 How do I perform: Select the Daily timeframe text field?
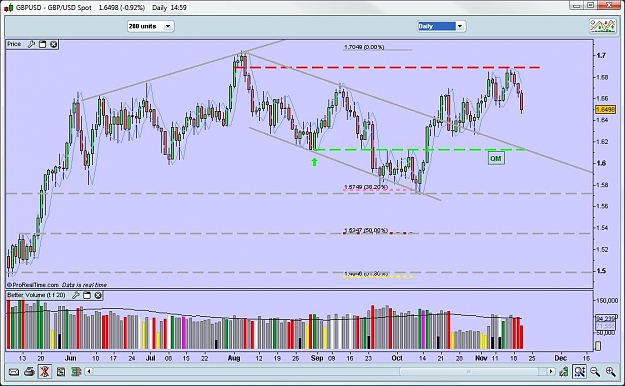click(436, 26)
